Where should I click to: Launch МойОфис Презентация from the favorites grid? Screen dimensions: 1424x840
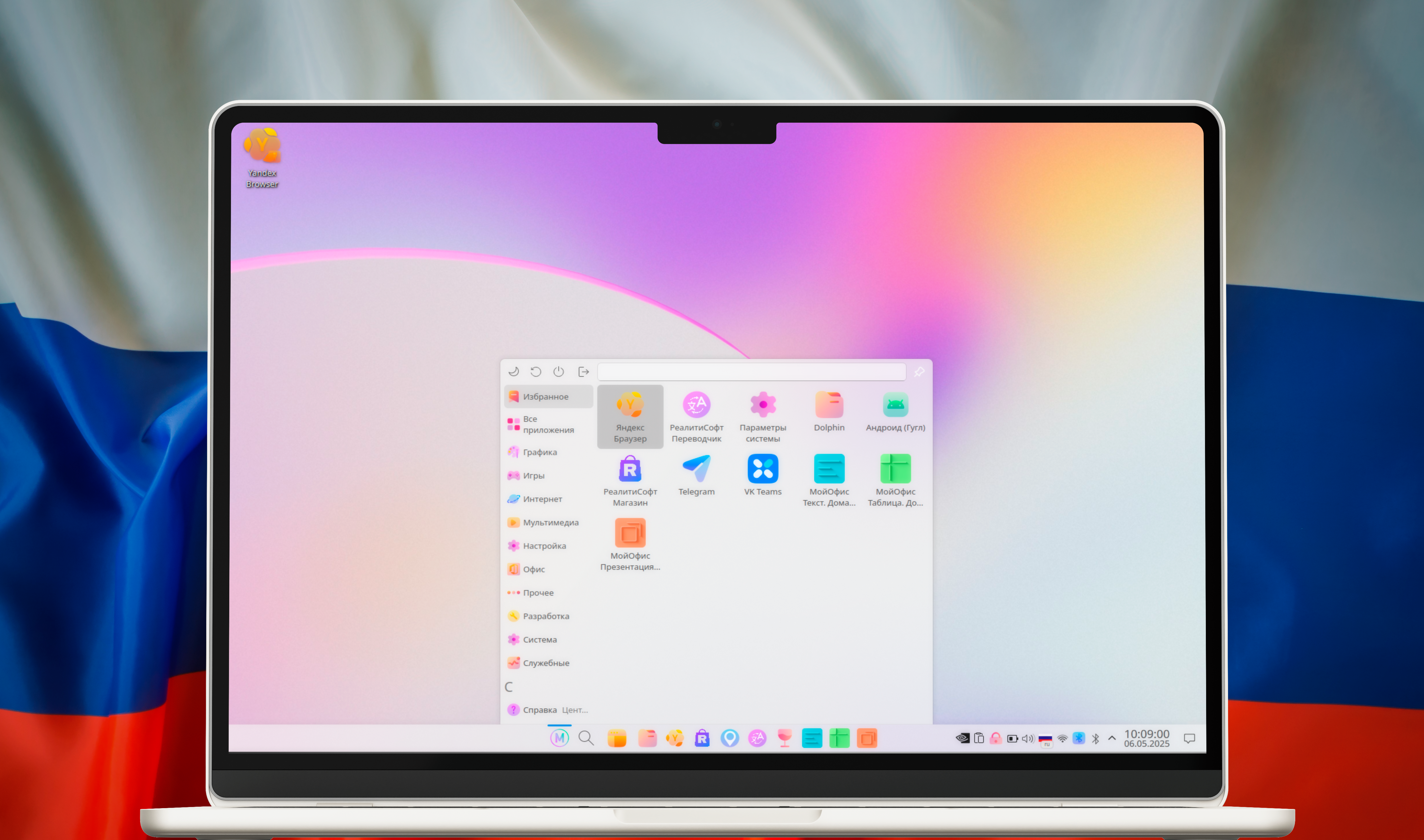(x=630, y=545)
